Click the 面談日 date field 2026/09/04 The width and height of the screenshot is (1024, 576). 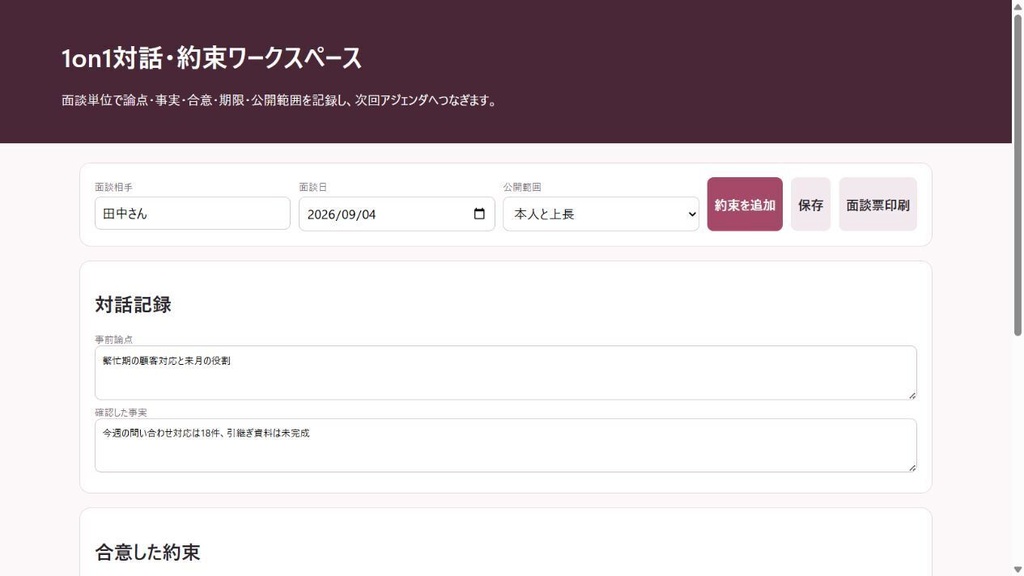pos(397,214)
